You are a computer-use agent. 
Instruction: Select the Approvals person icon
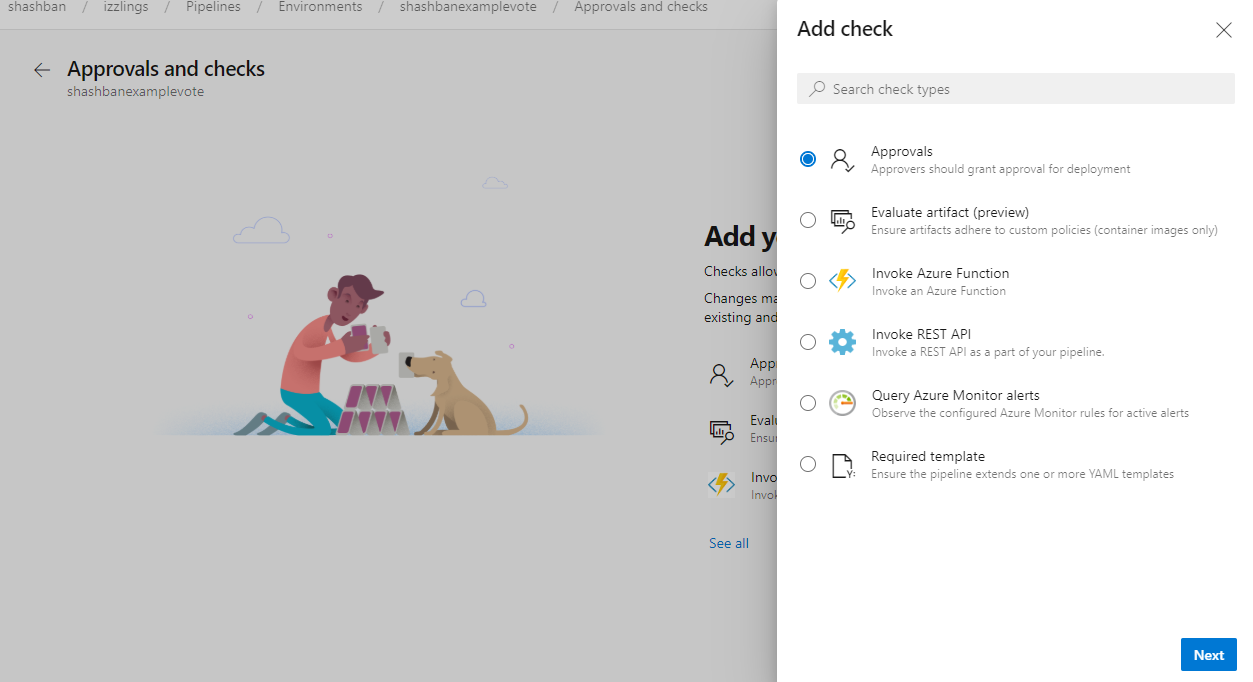pyautogui.click(x=841, y=158)
